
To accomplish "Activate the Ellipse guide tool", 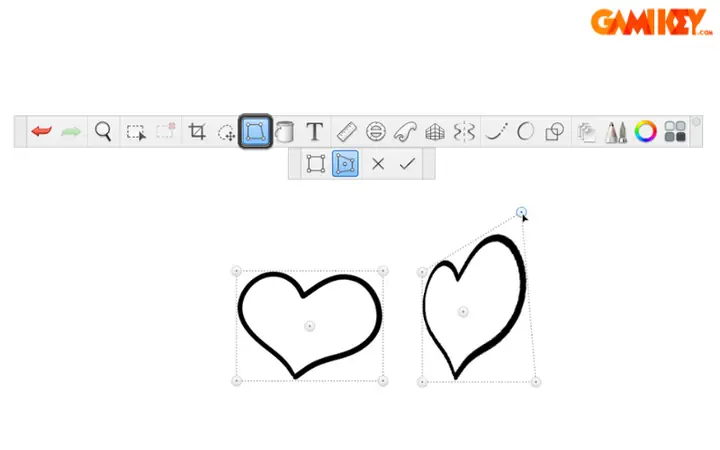I will tap(376, 131).
